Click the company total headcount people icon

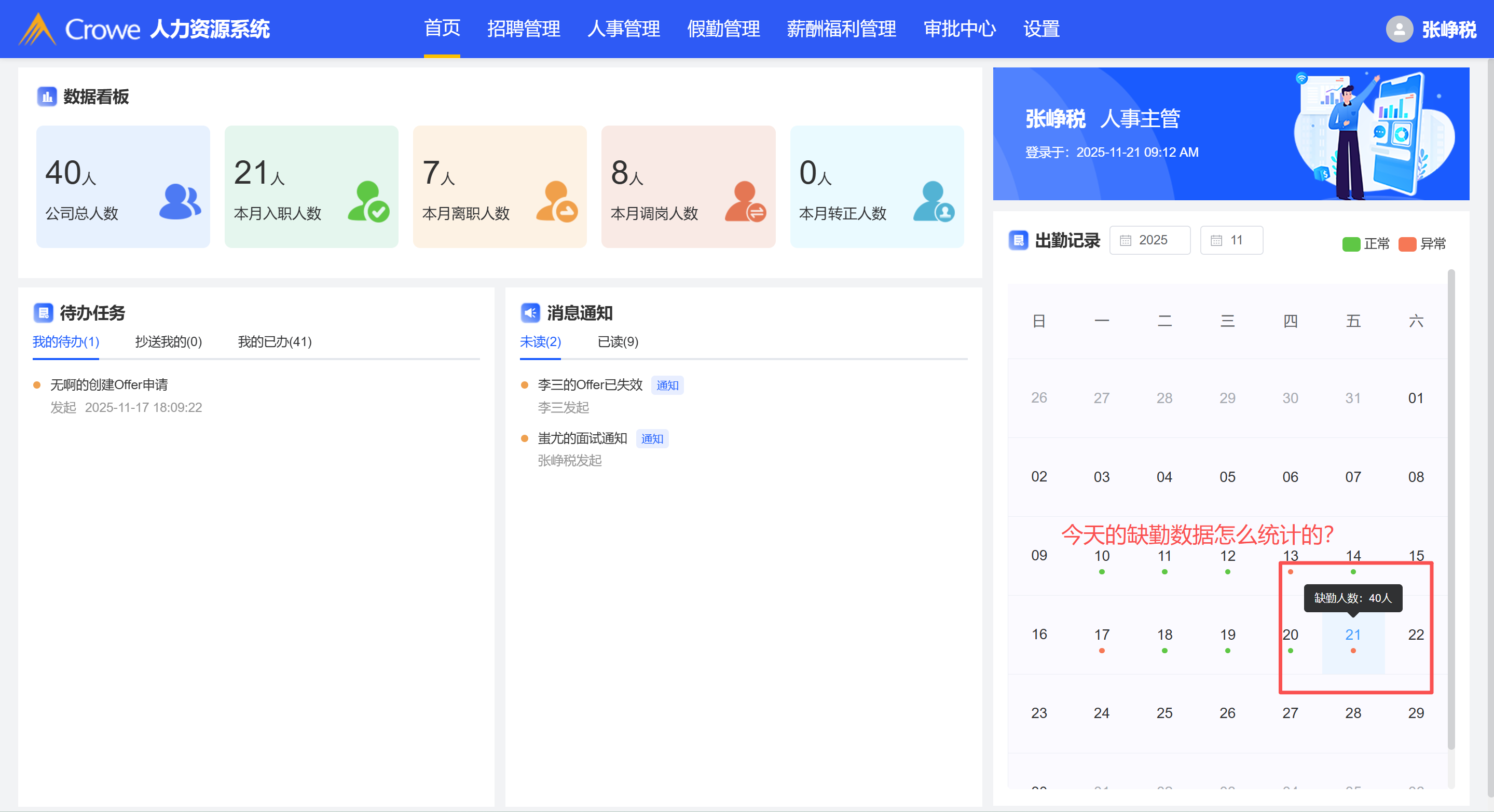180,202
